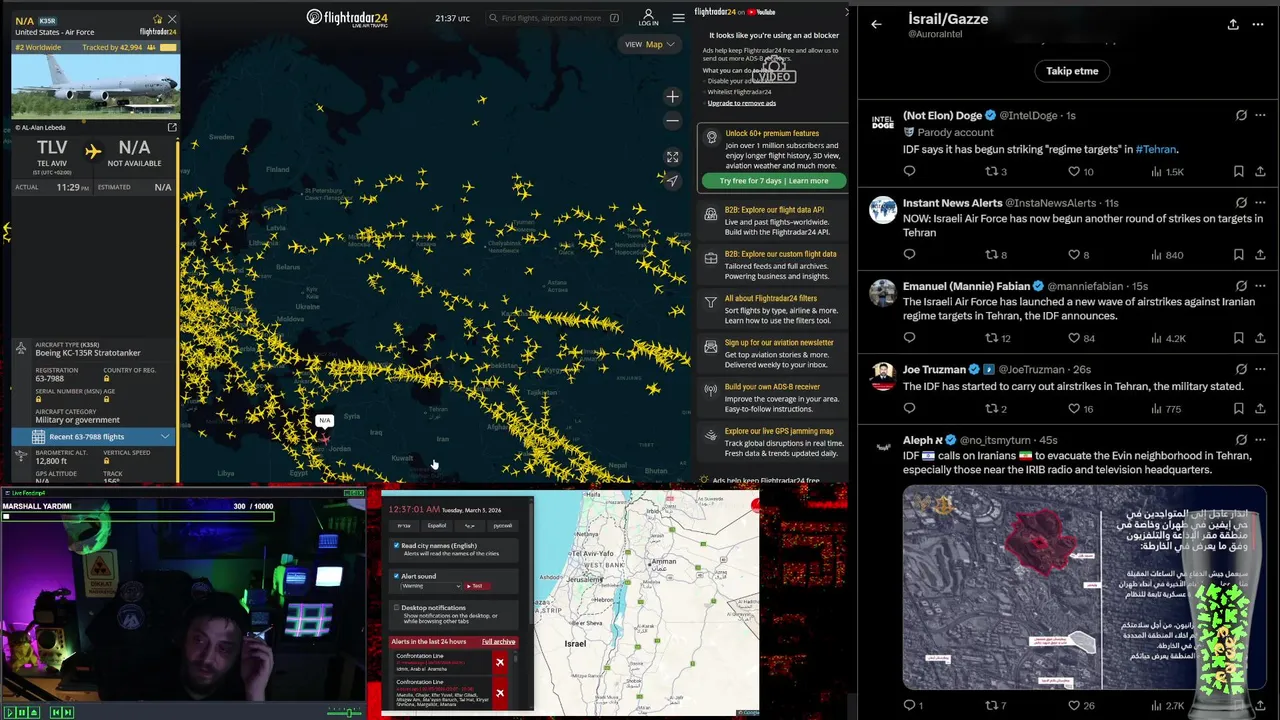The width and height of the screenshot is (1280, 720).
Task: Open the Evin evacuation map image
Action: tap(1084, 588)
